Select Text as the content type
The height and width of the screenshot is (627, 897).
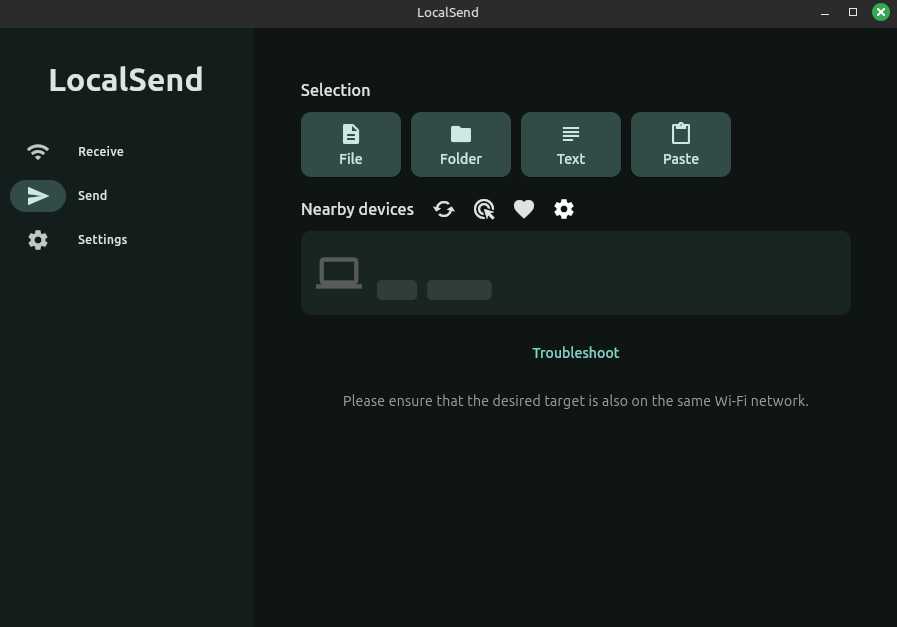click(x=571, y=144)
